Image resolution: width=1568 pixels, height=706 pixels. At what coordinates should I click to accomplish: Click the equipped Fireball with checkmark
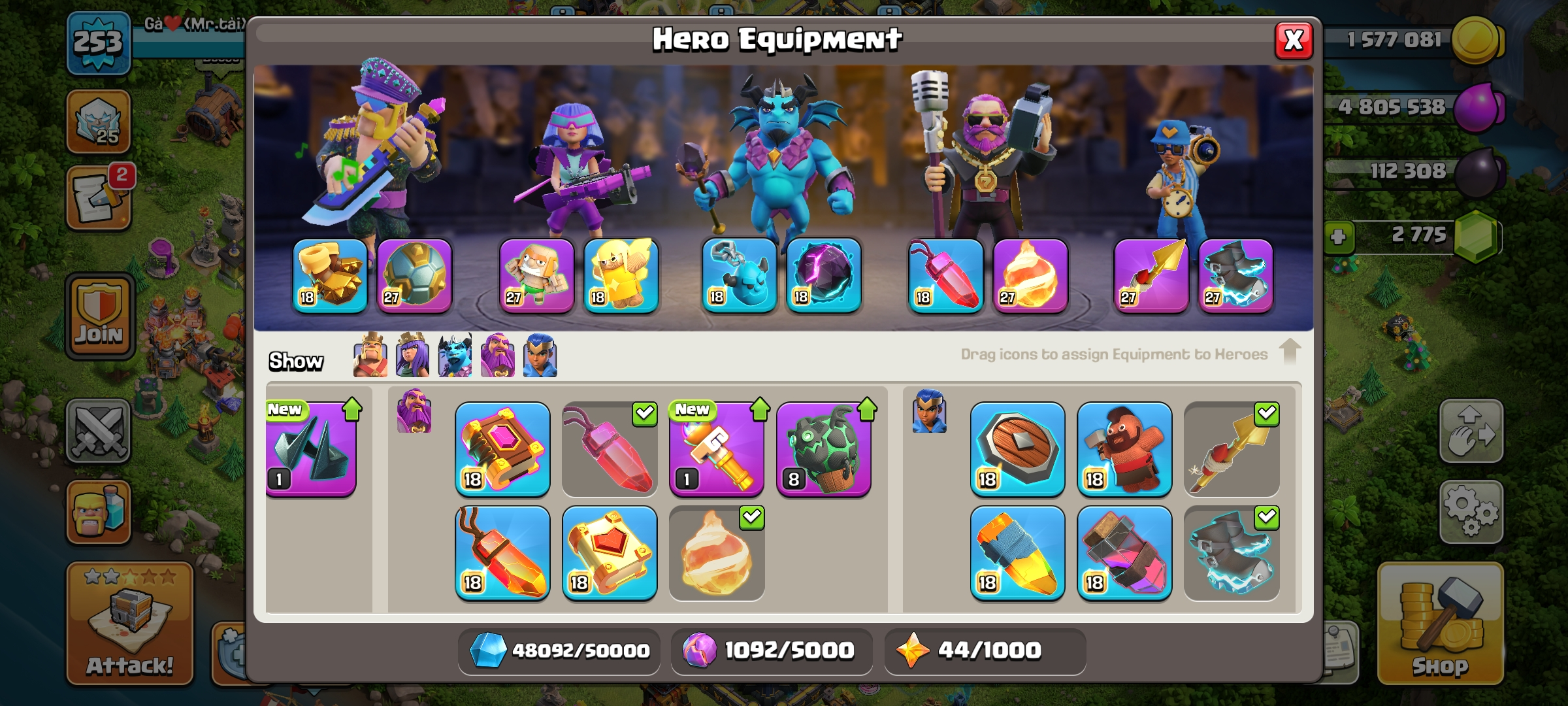tap(717, 553)
